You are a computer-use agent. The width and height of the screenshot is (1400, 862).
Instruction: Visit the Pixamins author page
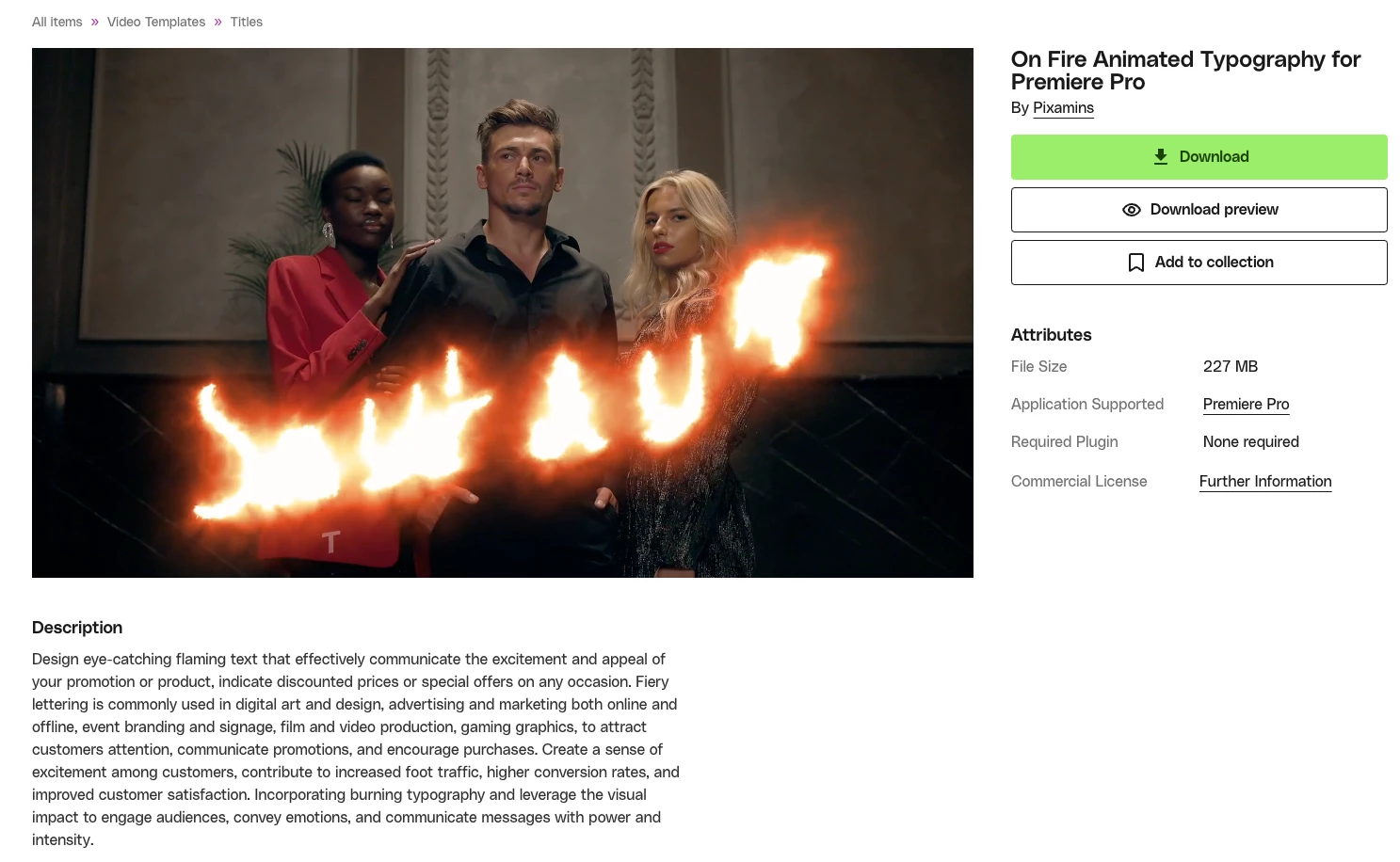coord(1063,108)
